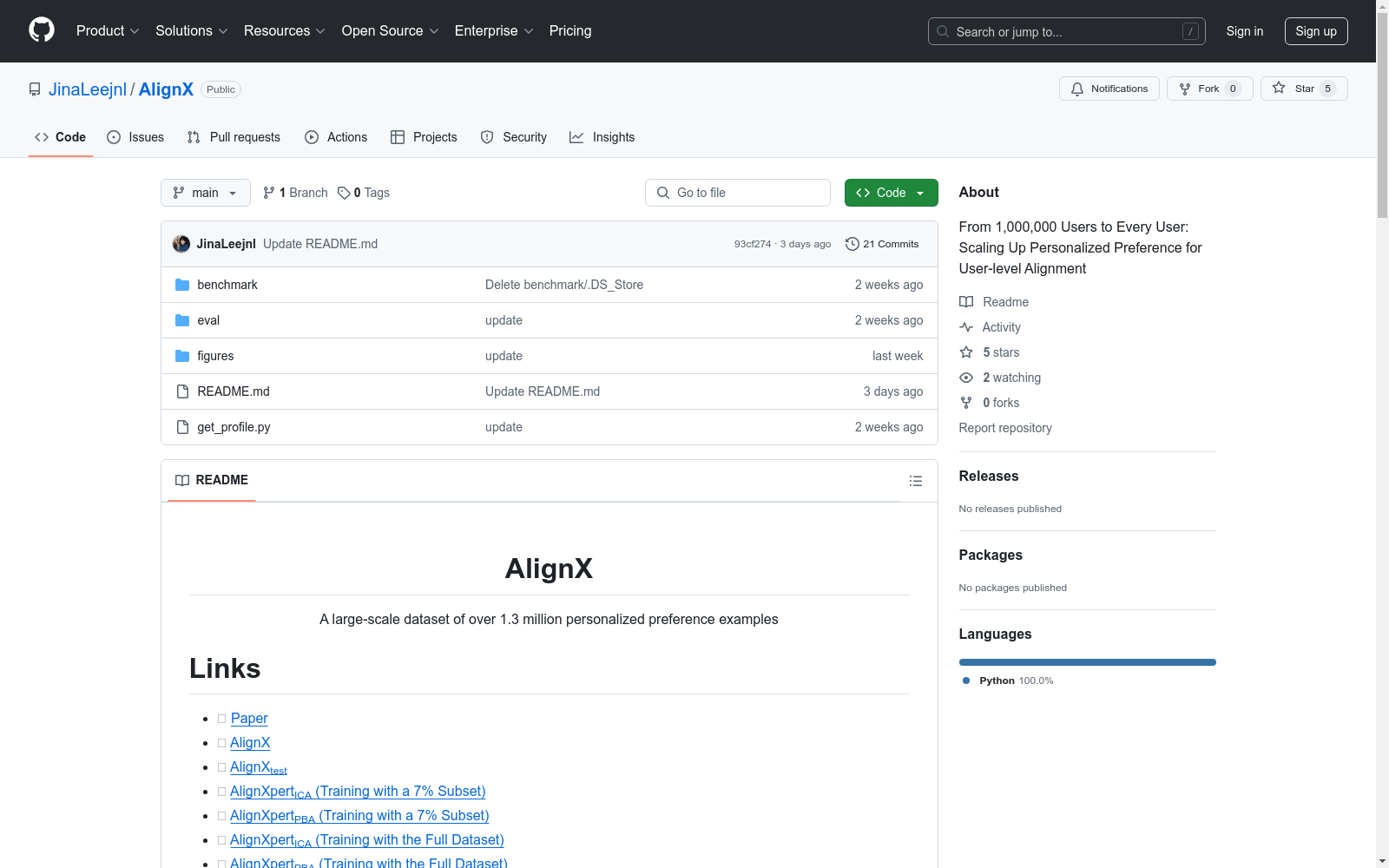The image size is (1389, 868).
Task: Open the Pricing link
Action: [x=570, y=31]
